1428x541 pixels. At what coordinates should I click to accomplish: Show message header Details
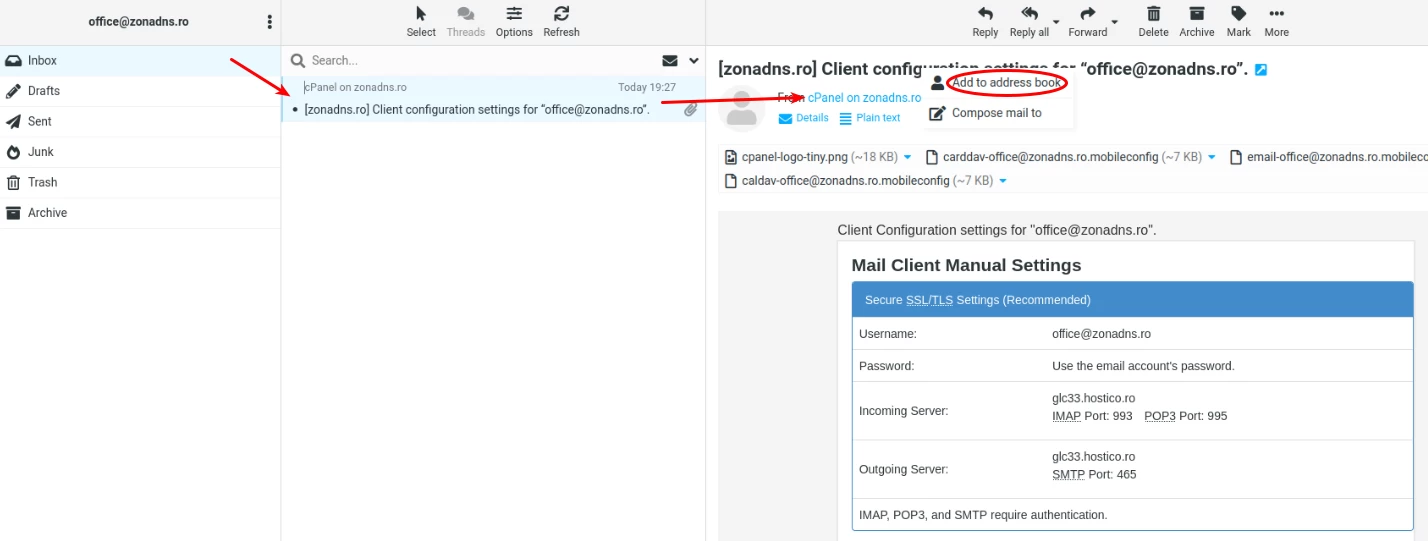804,118
